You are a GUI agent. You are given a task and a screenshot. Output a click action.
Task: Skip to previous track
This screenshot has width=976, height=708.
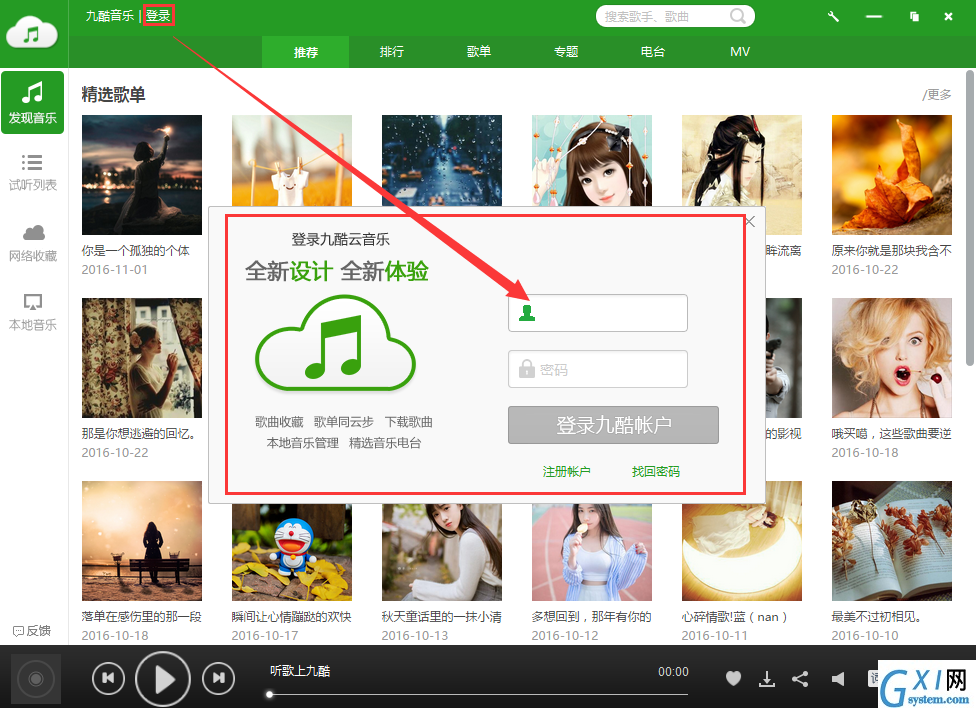(x=108, y=678)
